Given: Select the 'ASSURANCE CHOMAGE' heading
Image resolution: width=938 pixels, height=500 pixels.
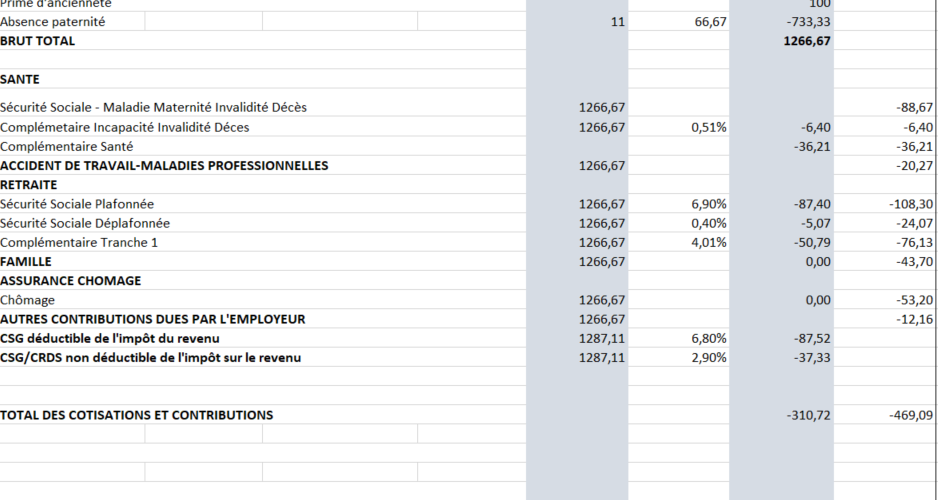Looking at the screenshot, I should coord(71,280).
